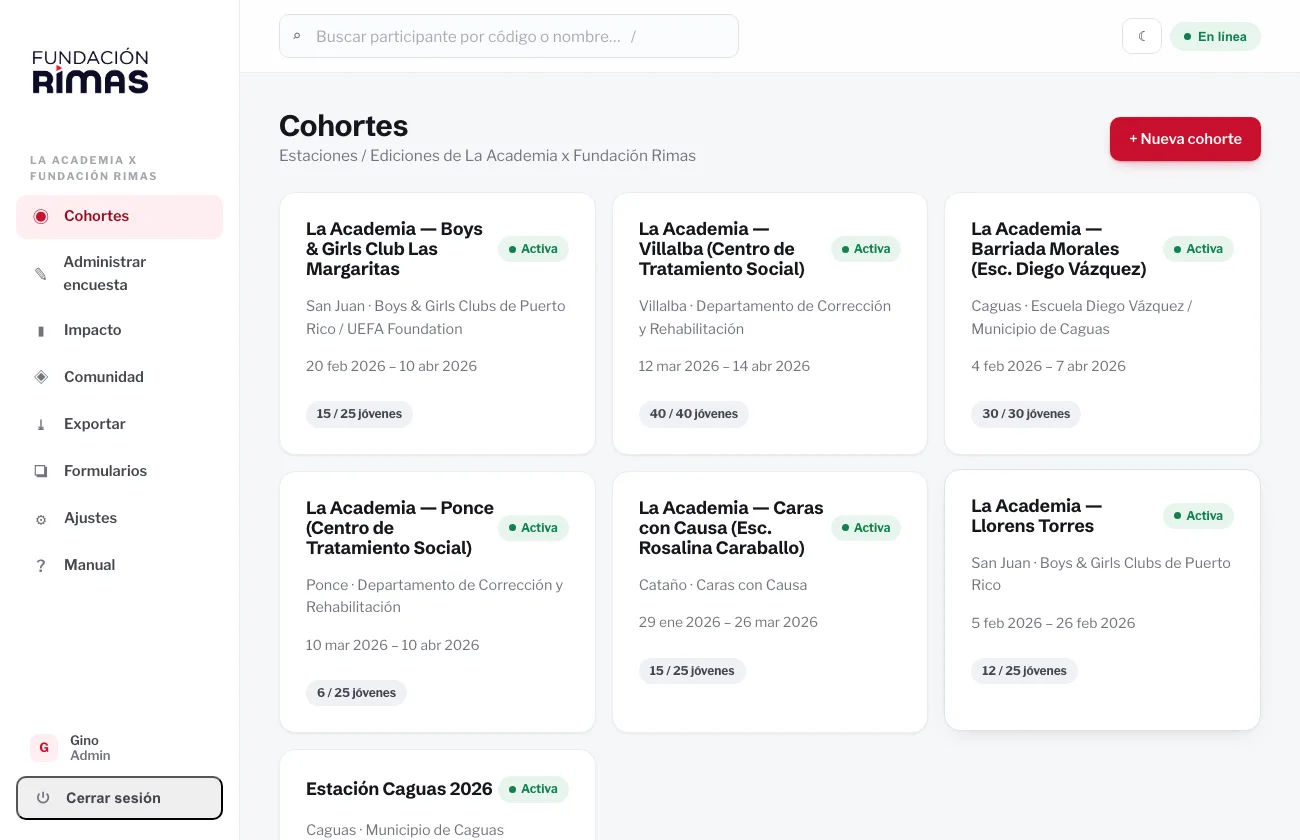Click the Administrar encuesta pencil icon
The height and width of the screenshot is (840, 1300).
point(41,273)
